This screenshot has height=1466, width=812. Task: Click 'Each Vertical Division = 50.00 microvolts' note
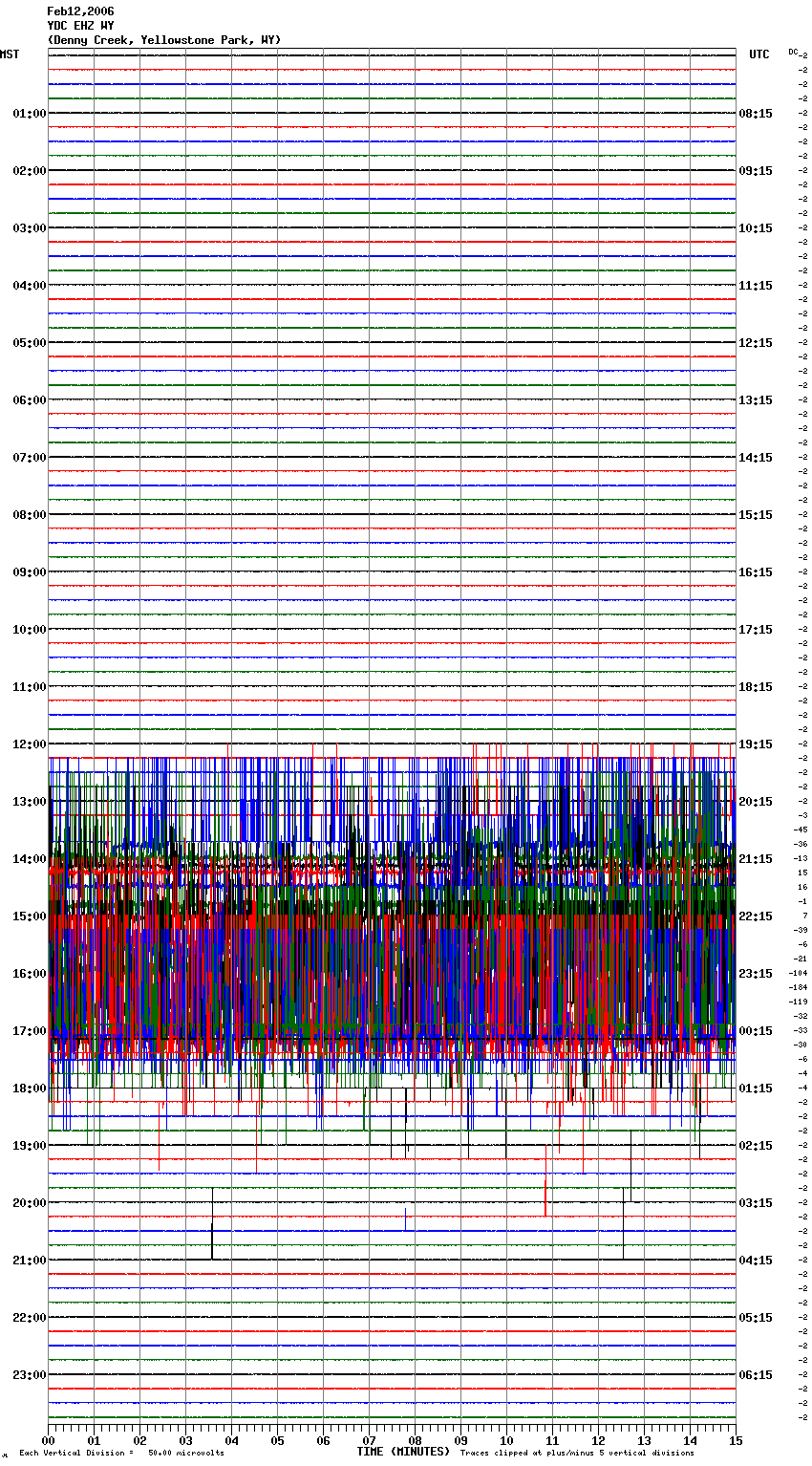click(x=121, y=1454)
